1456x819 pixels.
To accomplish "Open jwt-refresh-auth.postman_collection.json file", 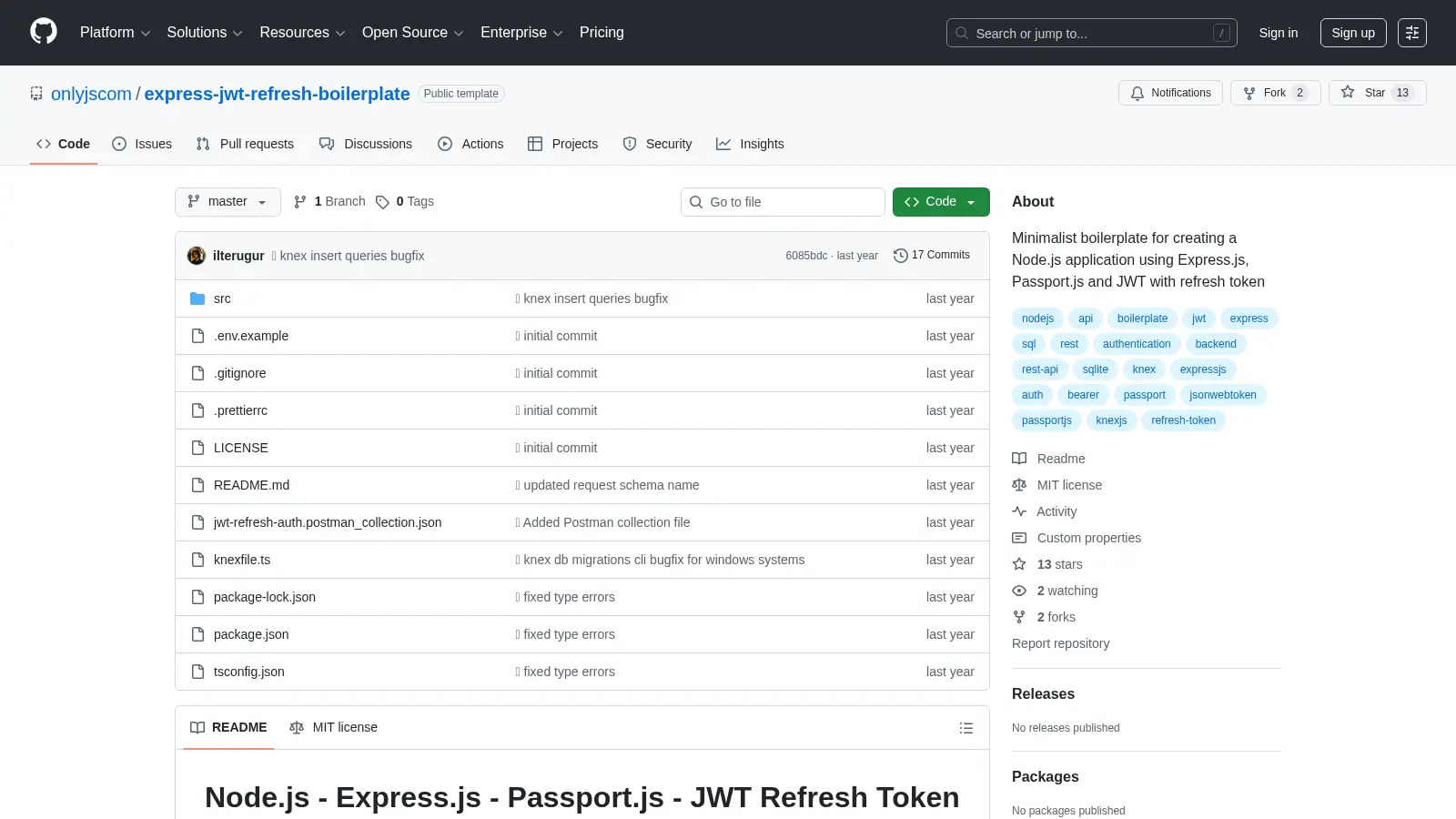I will point(328,522).
